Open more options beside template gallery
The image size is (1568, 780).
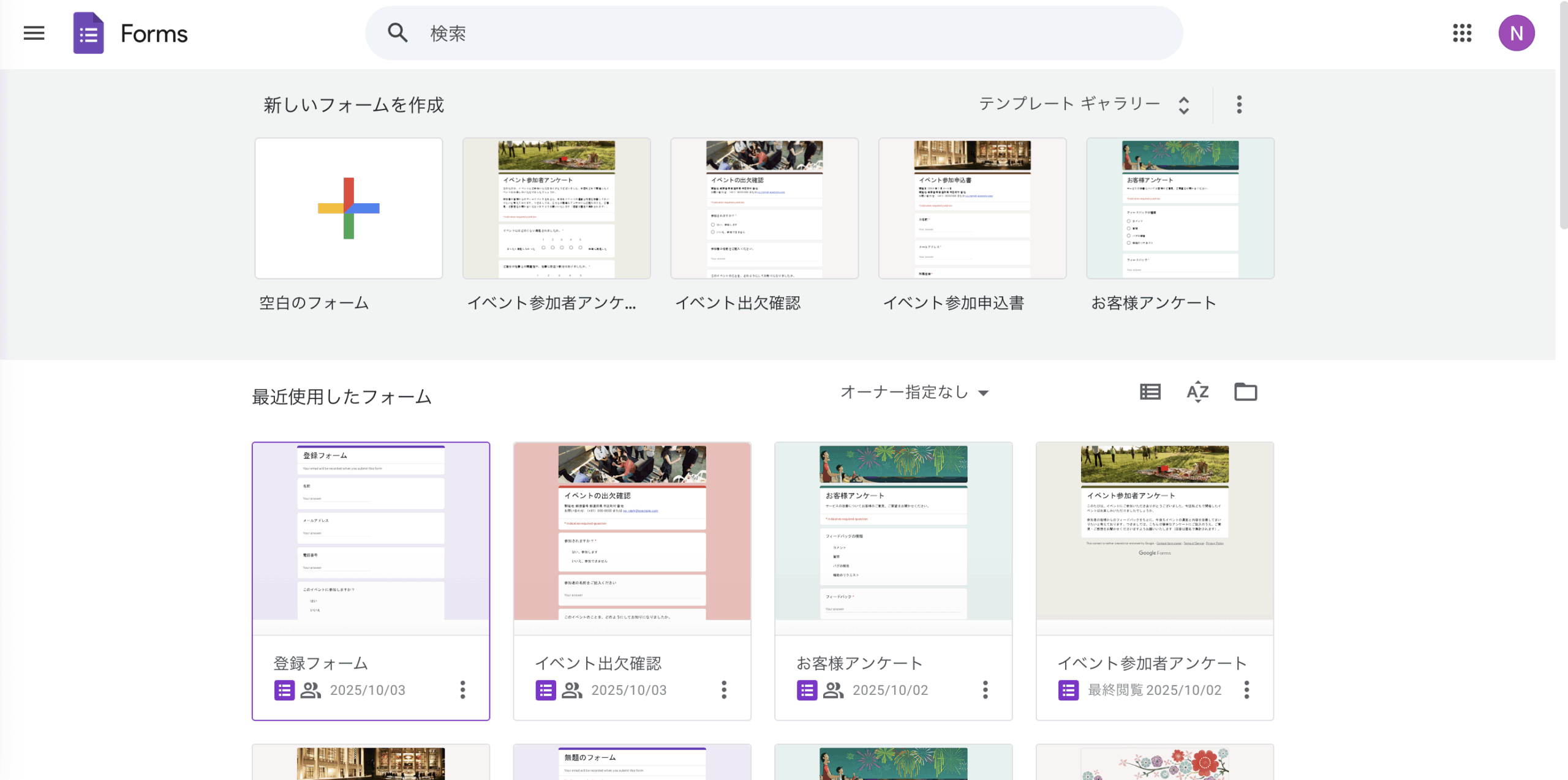click(x=1239, y=105)
